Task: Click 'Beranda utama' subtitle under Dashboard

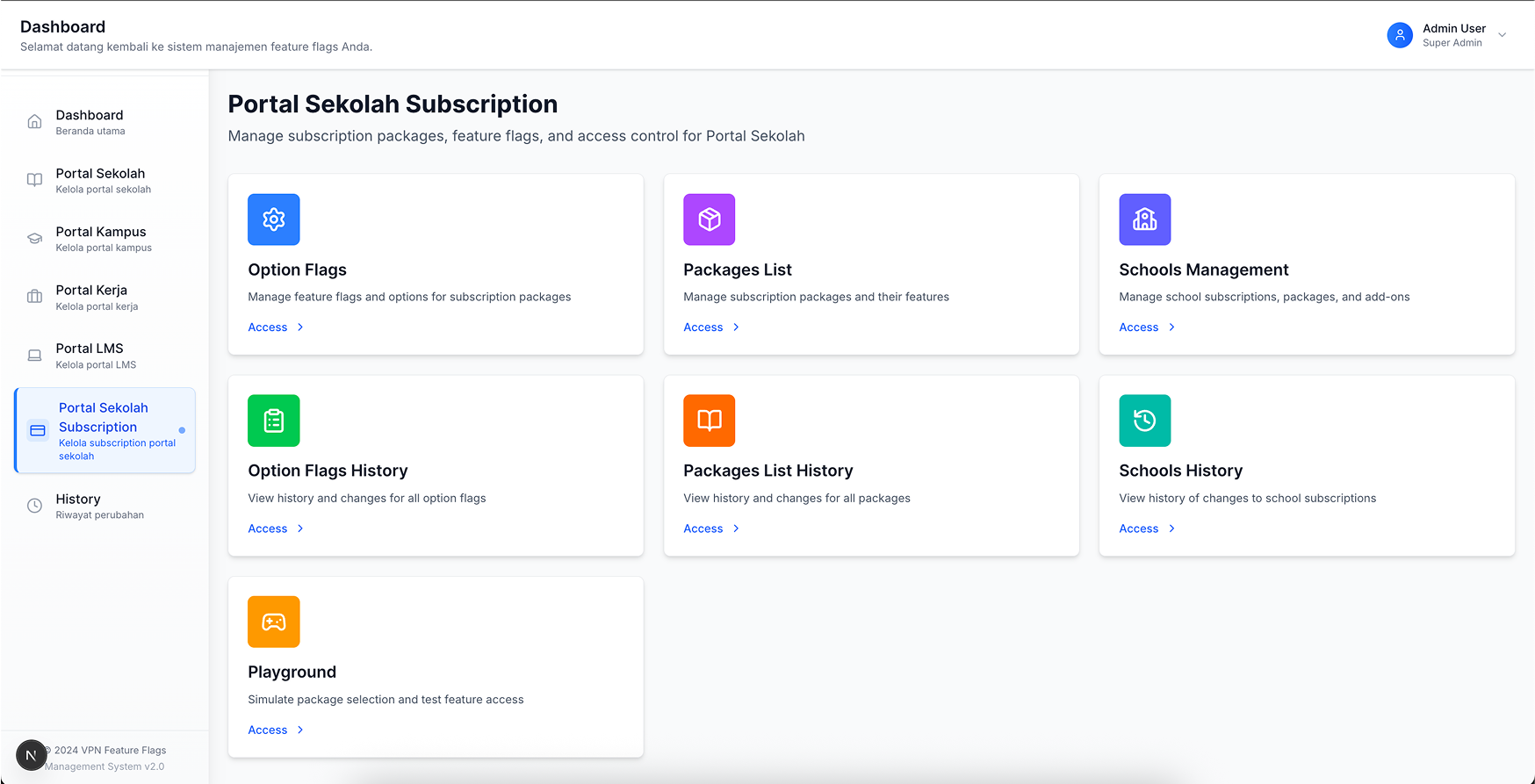Action: tap(90, 132)
